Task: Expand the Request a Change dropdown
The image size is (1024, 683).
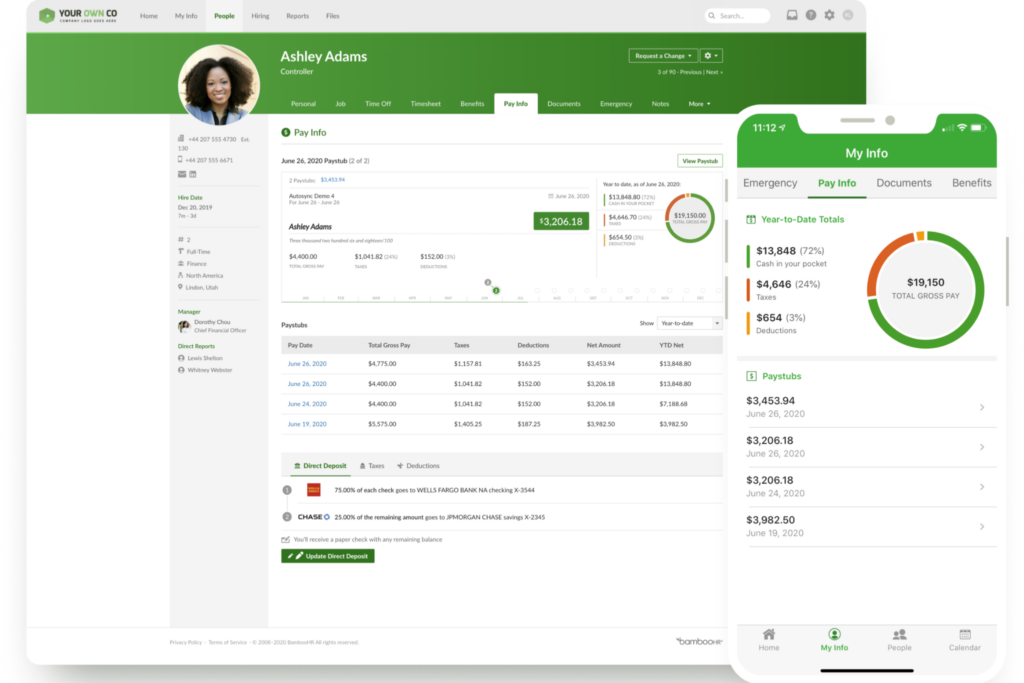Action: pyautogui.click(x=662, y=56)
